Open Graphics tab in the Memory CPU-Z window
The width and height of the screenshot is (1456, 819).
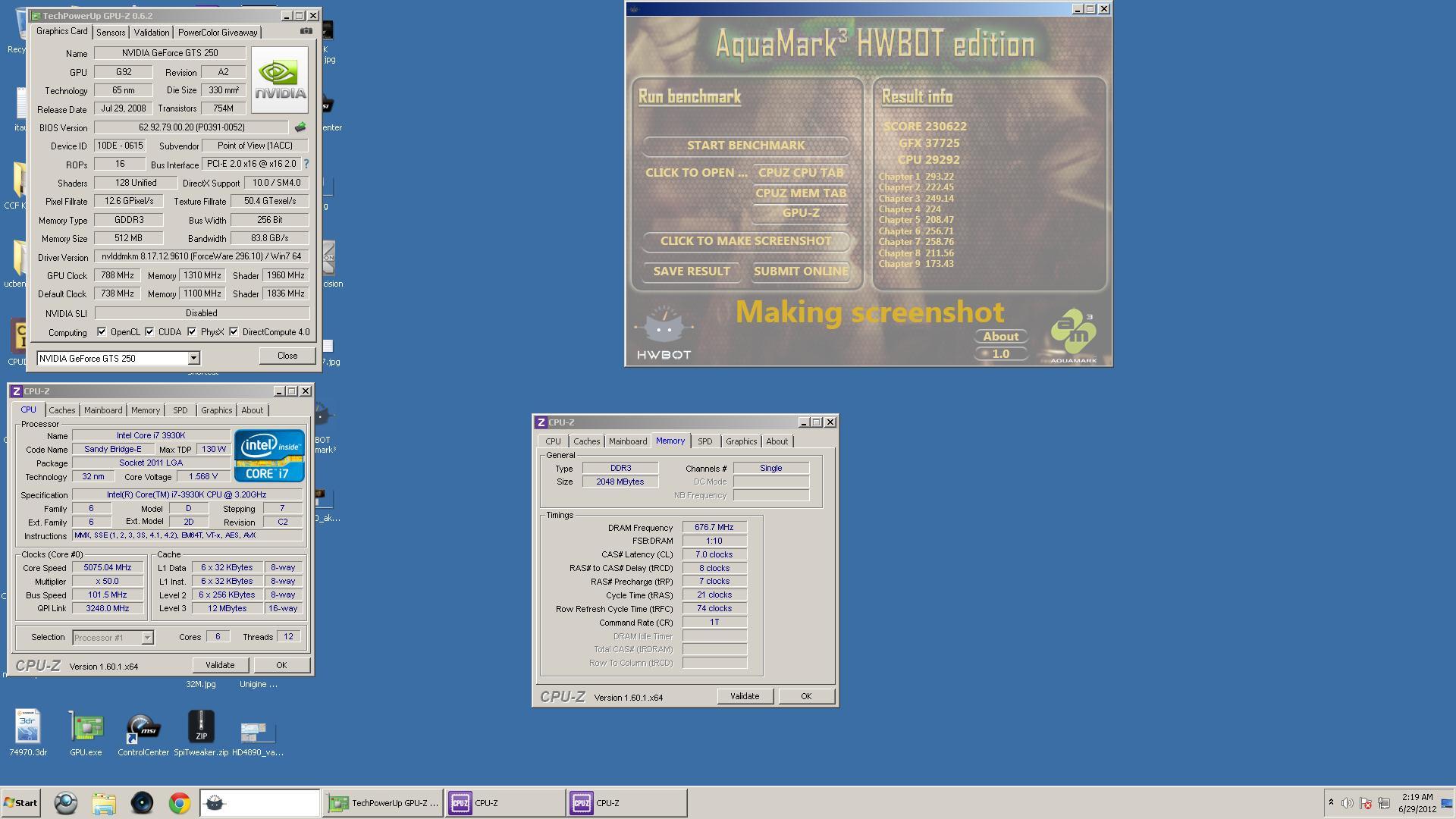click(741, 441)
